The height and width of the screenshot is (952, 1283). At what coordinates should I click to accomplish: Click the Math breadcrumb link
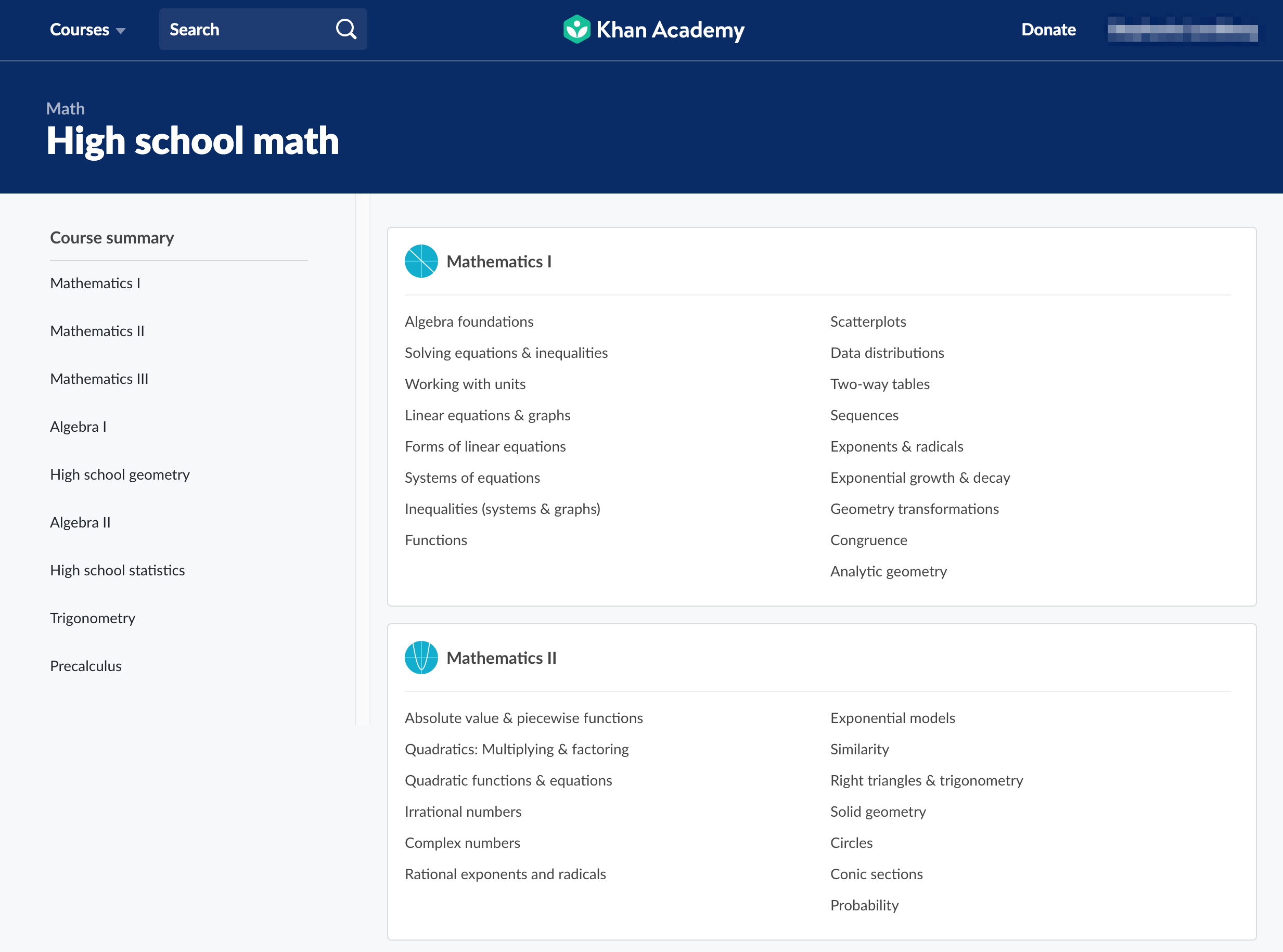(66, 108)
